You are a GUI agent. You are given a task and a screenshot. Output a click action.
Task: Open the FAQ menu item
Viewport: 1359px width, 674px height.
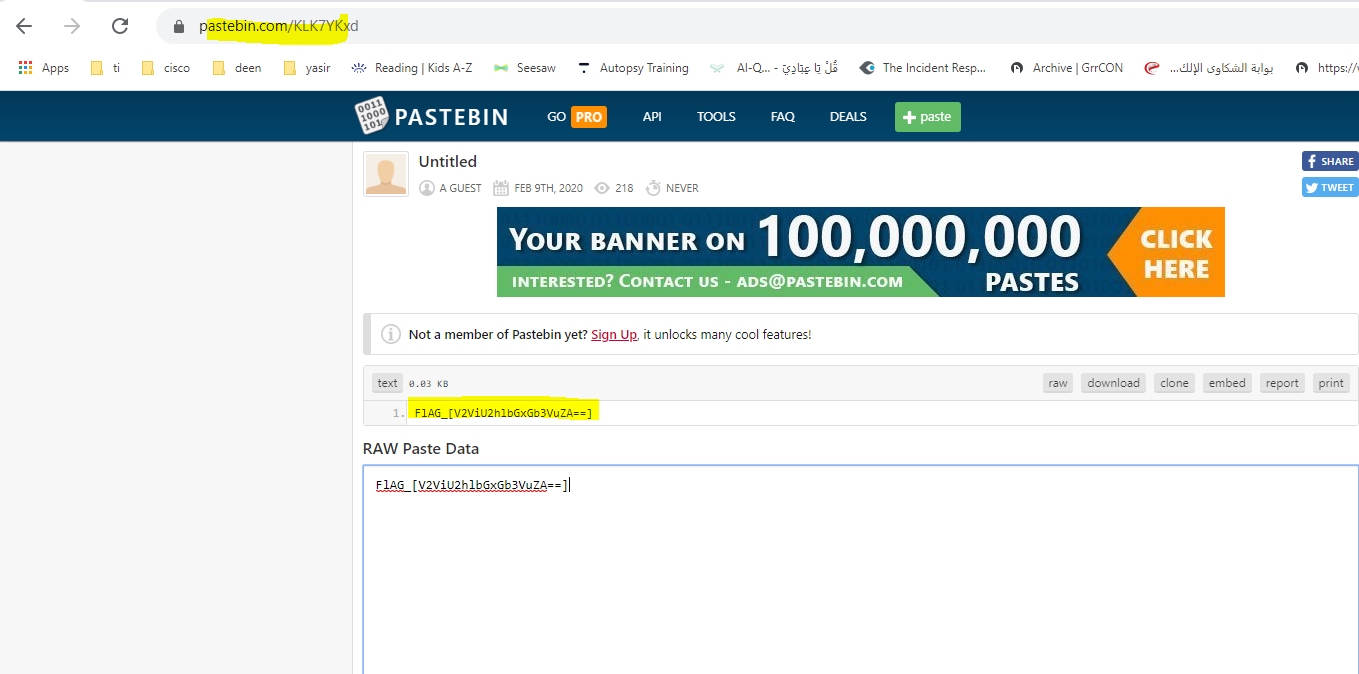tap(783, 117)
